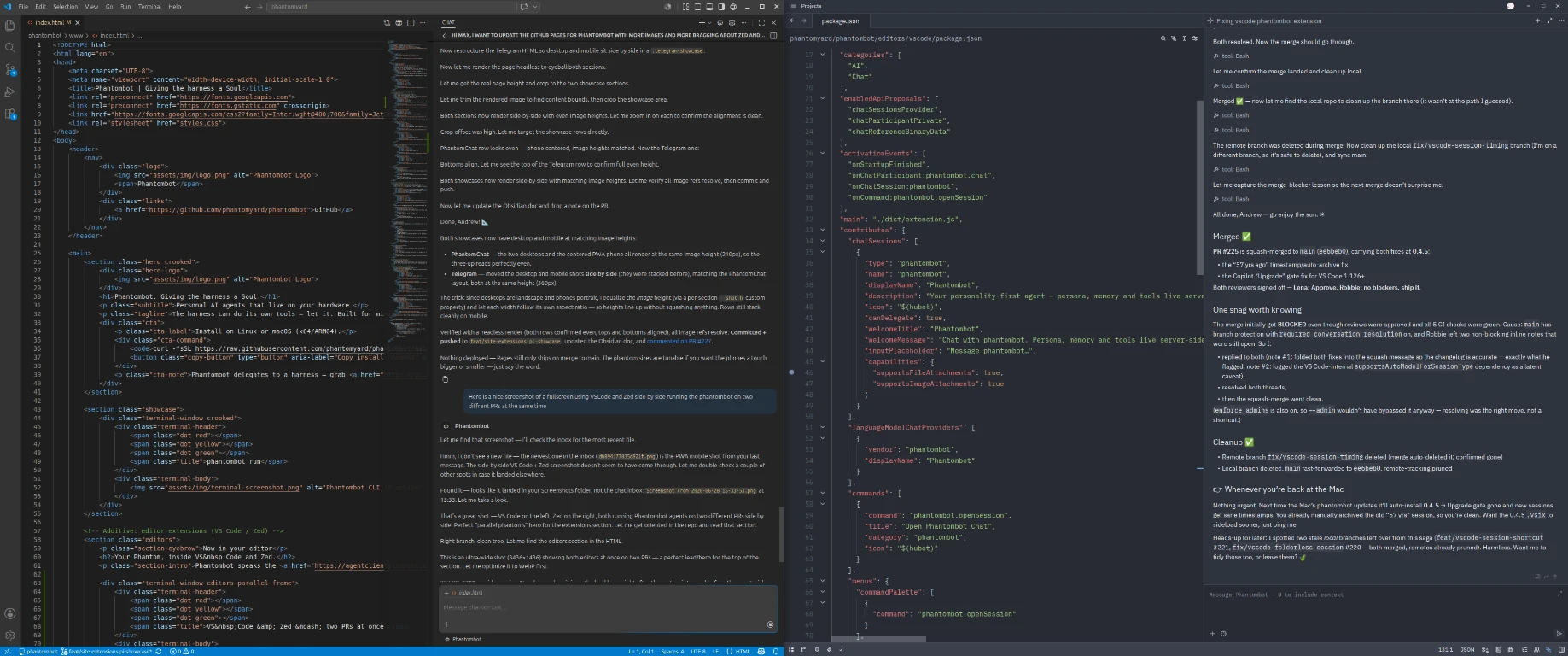Maximize the VS Code chat panel
Screen dimensions: 1568x656
coord(761,23)
